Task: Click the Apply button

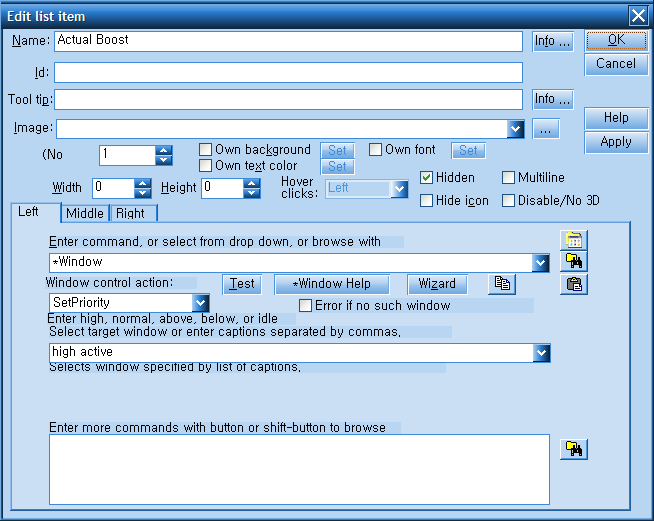Action: point(616,142)
